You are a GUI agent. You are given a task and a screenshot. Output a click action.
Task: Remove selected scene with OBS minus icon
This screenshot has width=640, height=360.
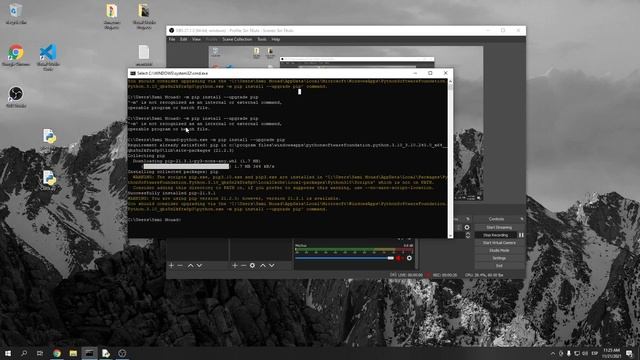(x=180, y=265)
